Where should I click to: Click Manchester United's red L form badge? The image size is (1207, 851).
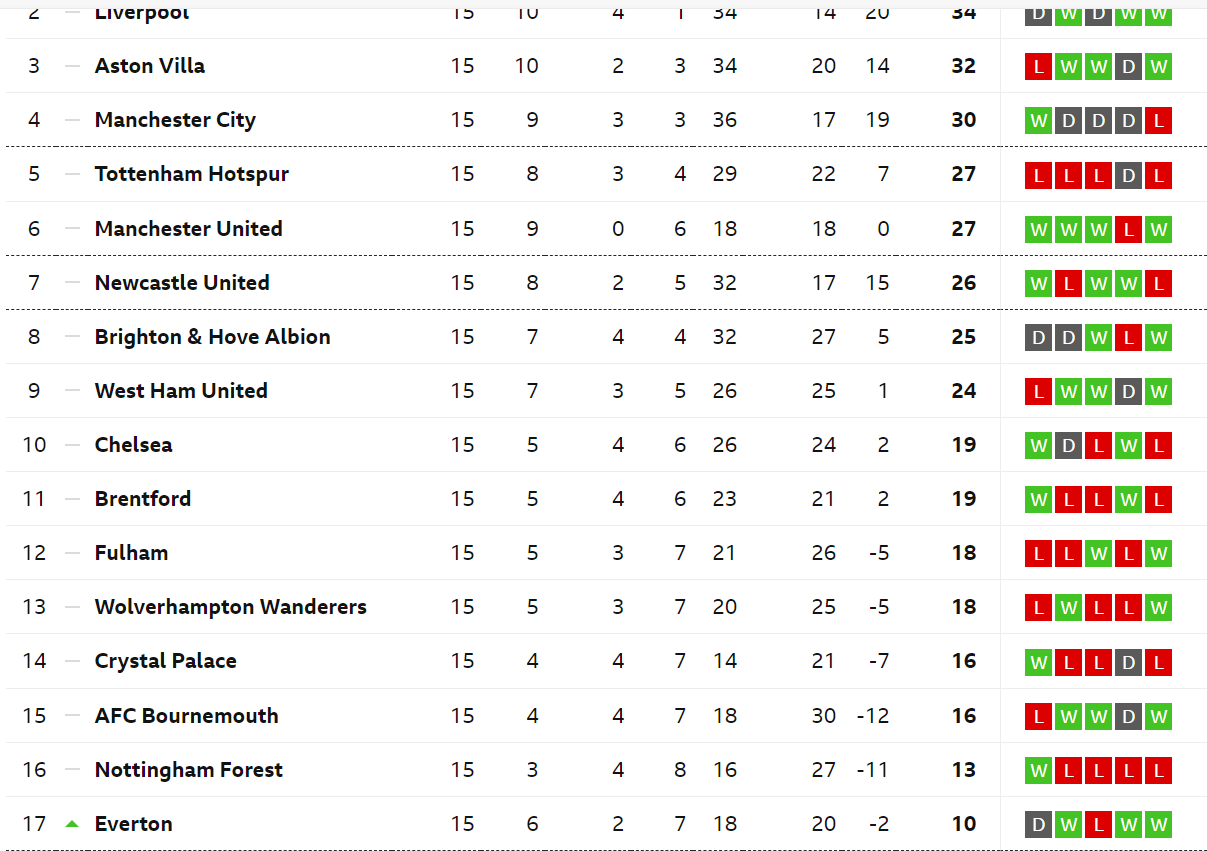1128,230
